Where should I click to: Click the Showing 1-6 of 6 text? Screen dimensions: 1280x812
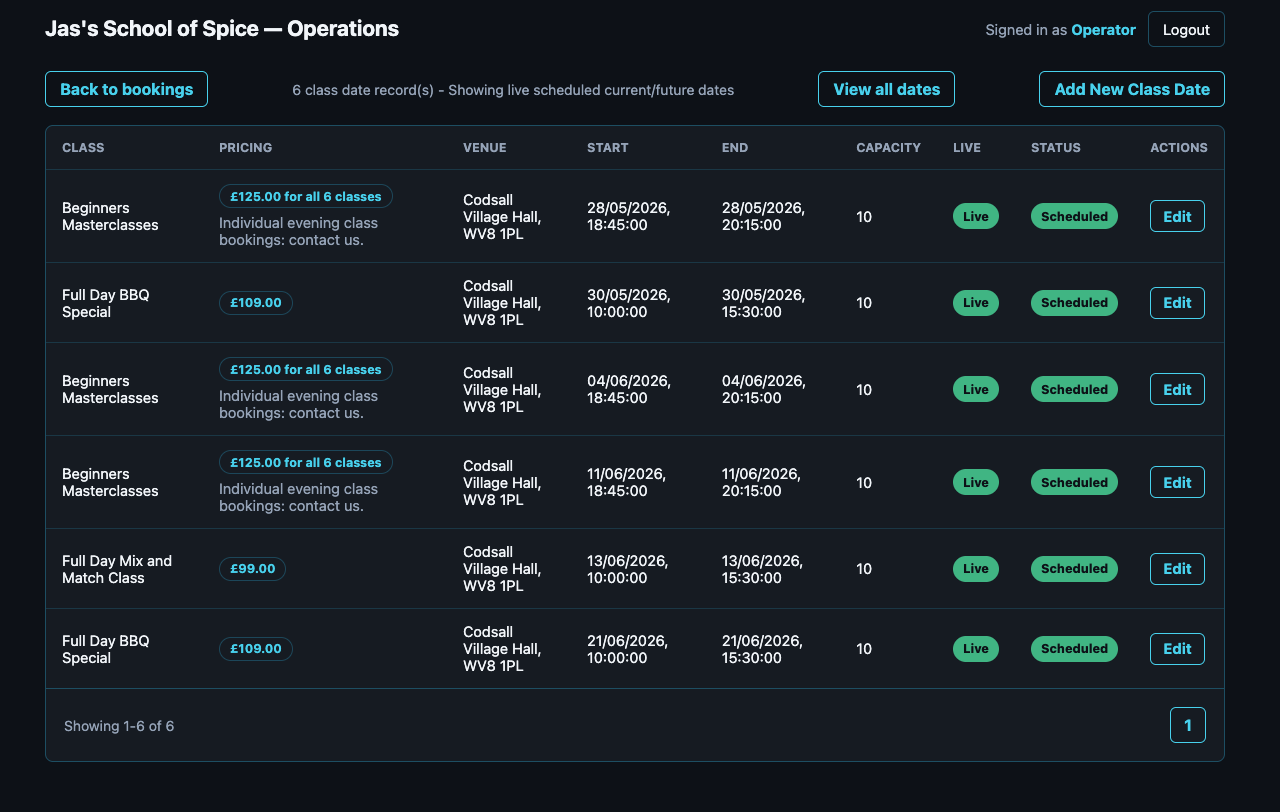click(119, 726)
